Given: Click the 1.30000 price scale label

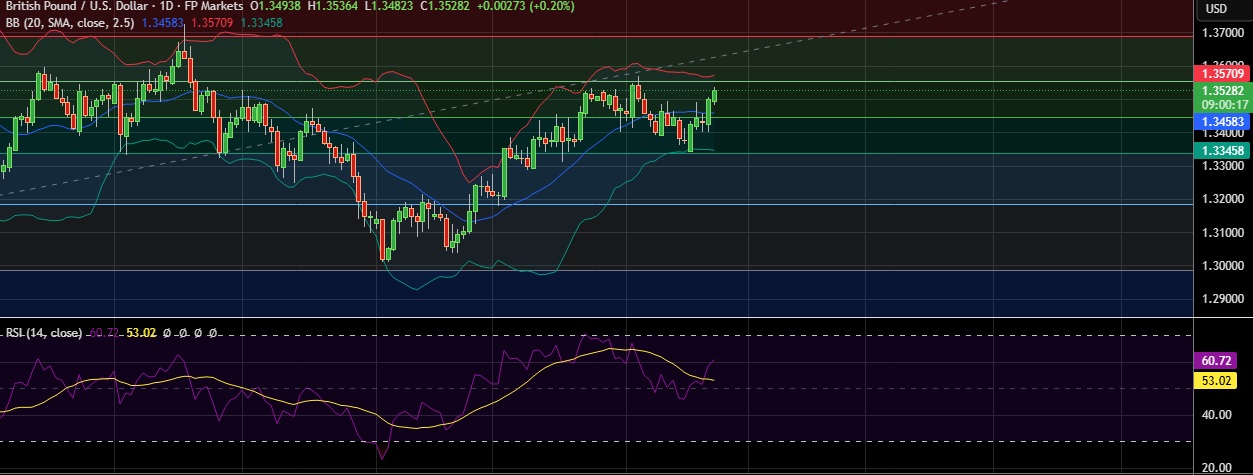Looking at the screenshot, I should [1223, 266].
